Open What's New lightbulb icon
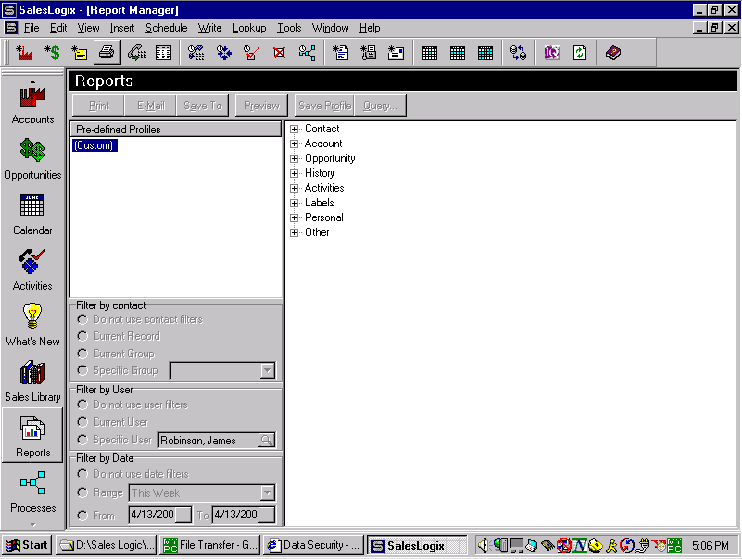 point(33,325)
